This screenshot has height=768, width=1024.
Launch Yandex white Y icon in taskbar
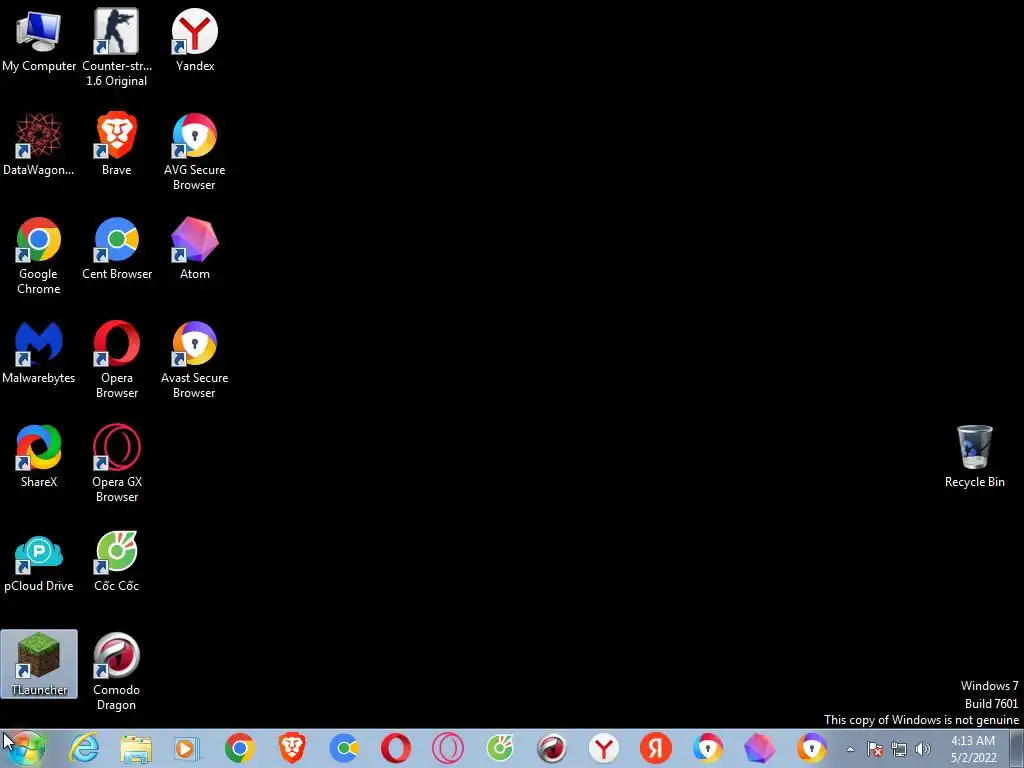point(603,748)
